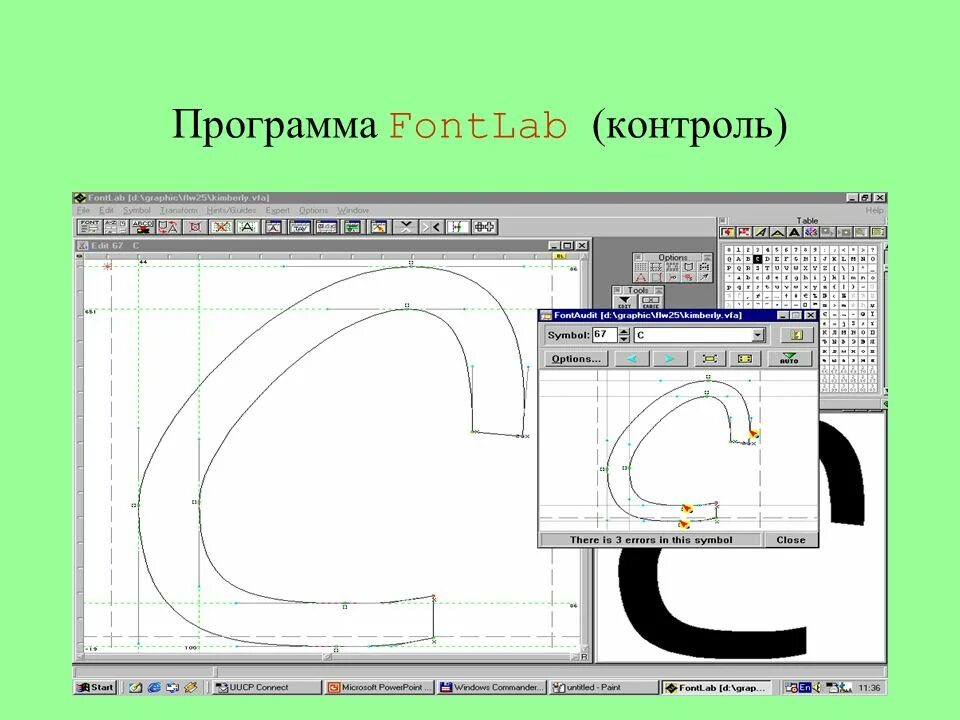Click the red triangle icon in Options palette

click(640, 277)
